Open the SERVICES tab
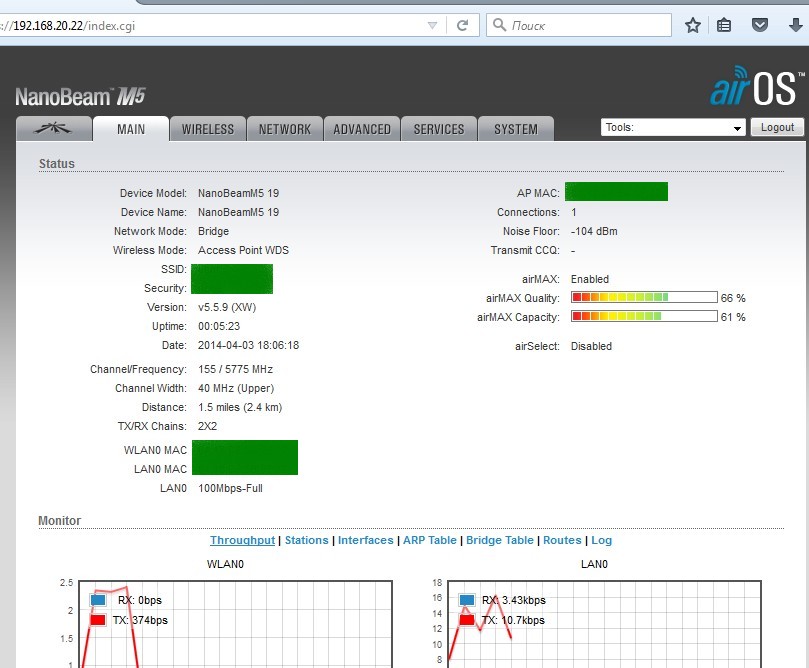 (439, 129)
